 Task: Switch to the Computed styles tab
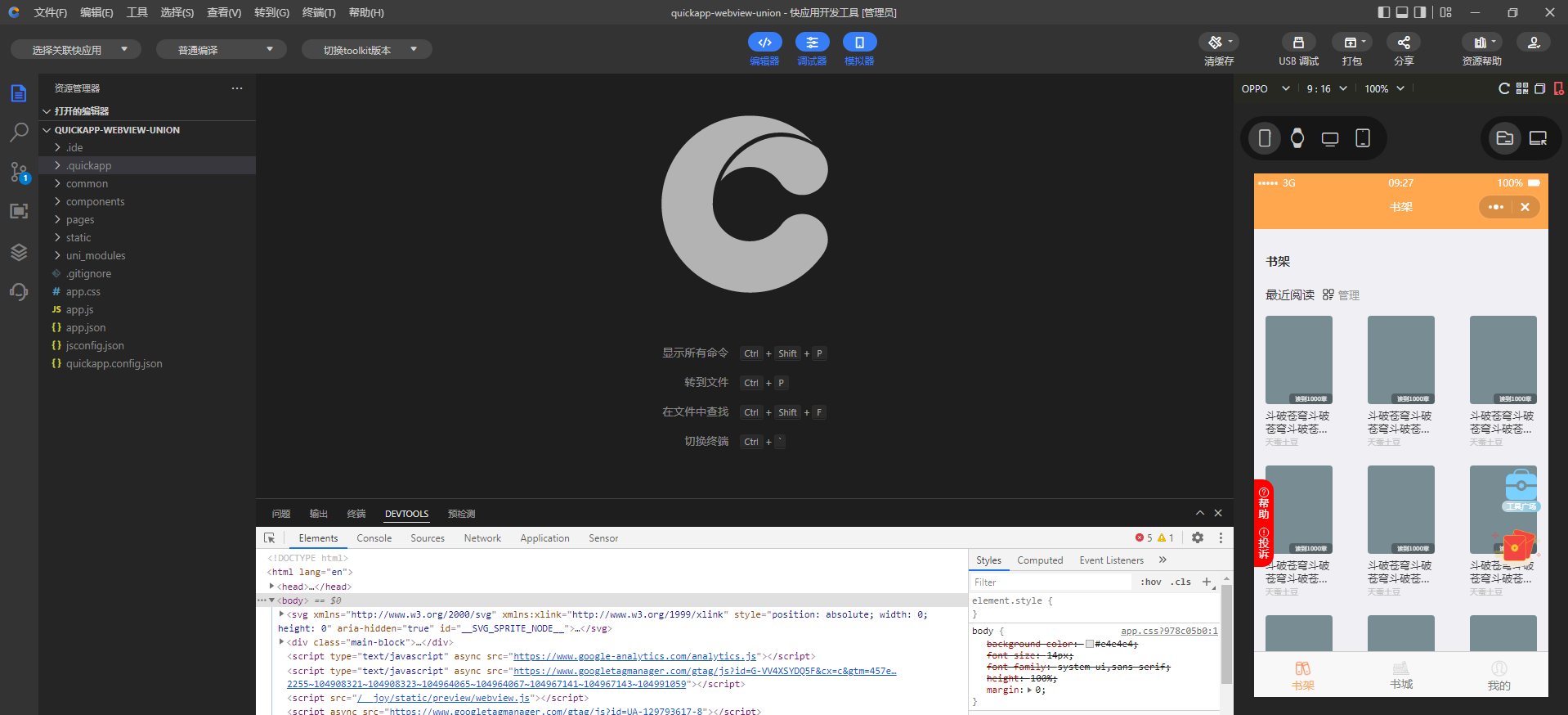click(x=1040, y=560)
